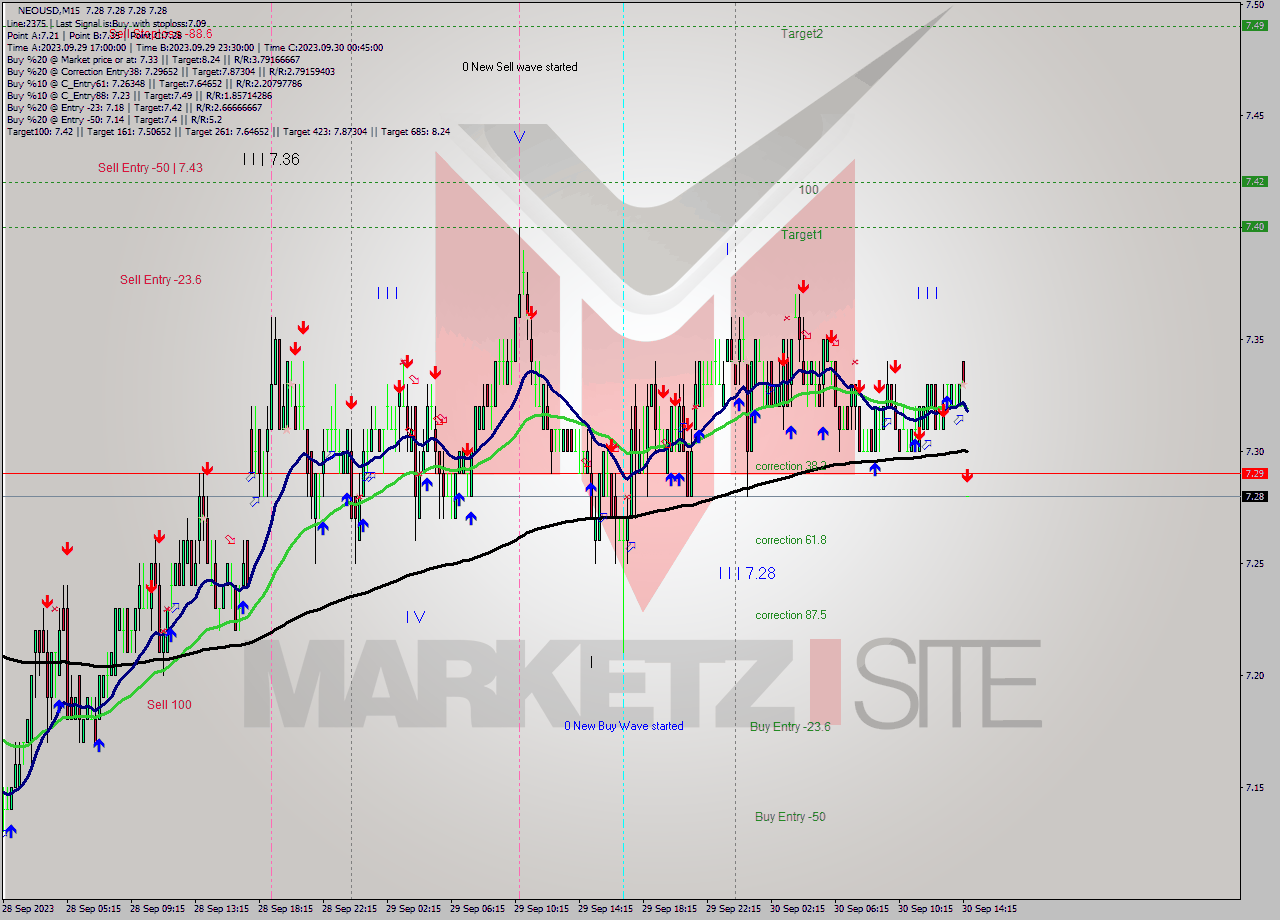Select the 'Buy Entry -50' label
Screen dimensions: 1280x920
pos(790,817)
